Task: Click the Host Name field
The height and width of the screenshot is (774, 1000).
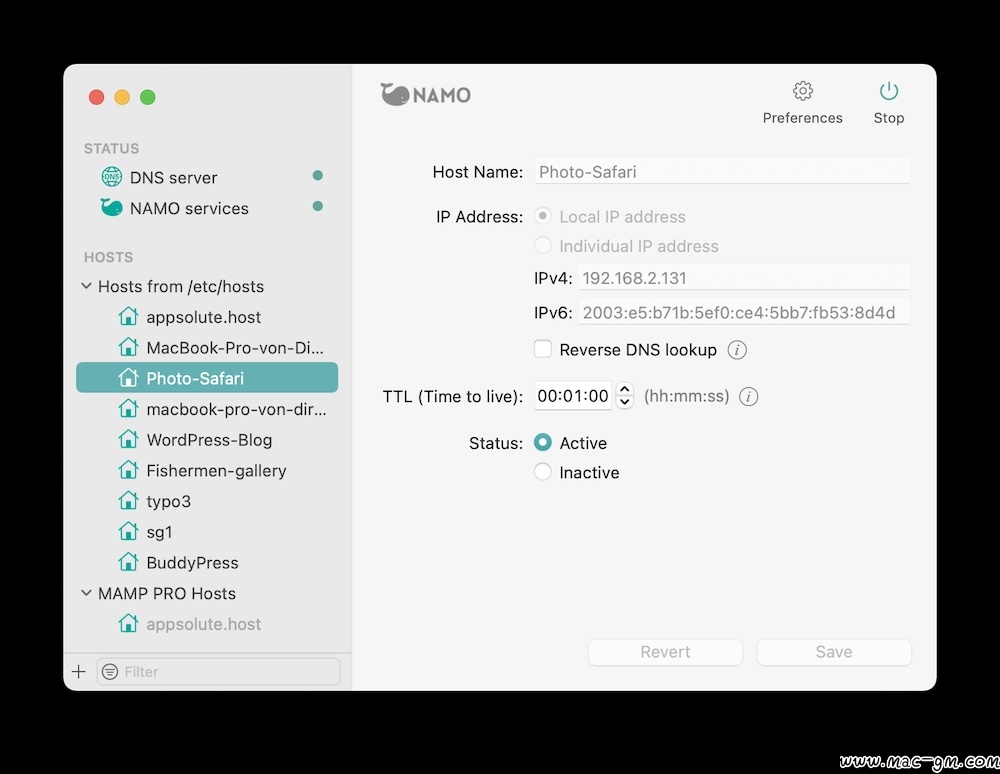Action: coord(722,172)
